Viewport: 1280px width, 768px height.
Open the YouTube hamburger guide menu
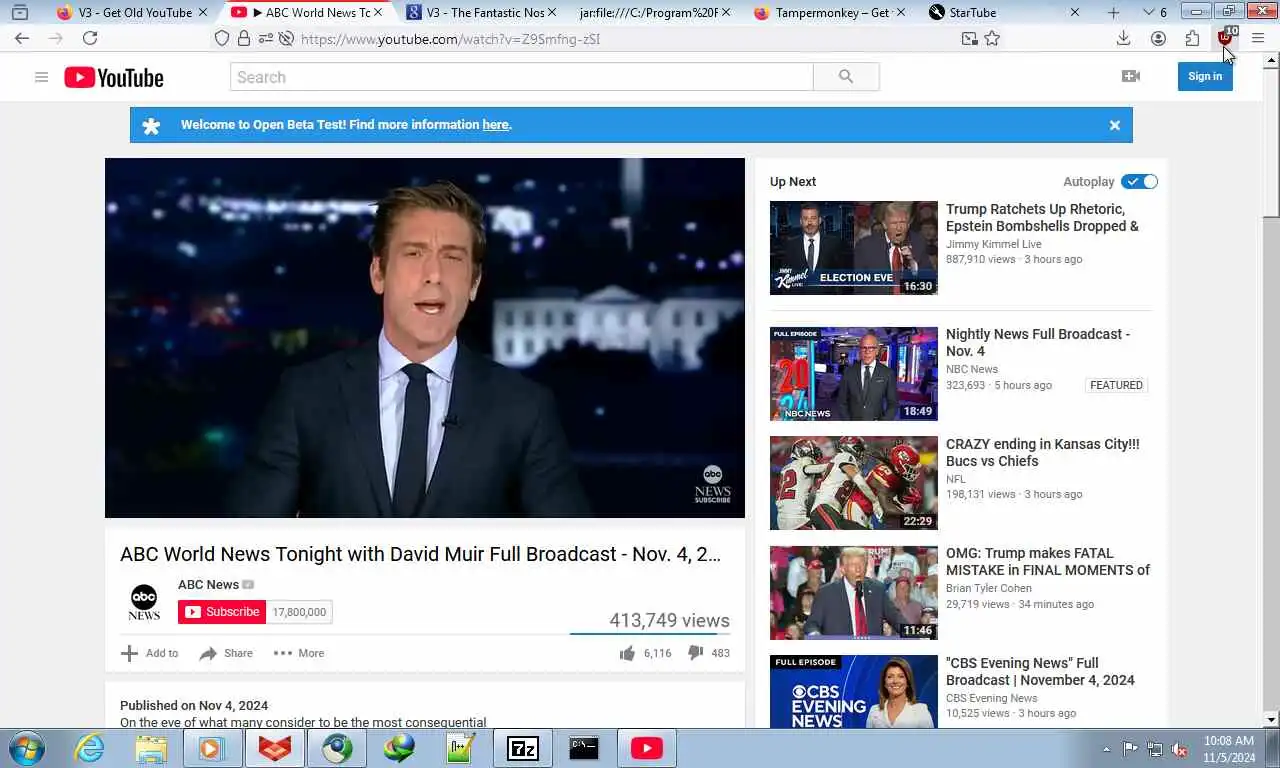click(x=41, y=77)
